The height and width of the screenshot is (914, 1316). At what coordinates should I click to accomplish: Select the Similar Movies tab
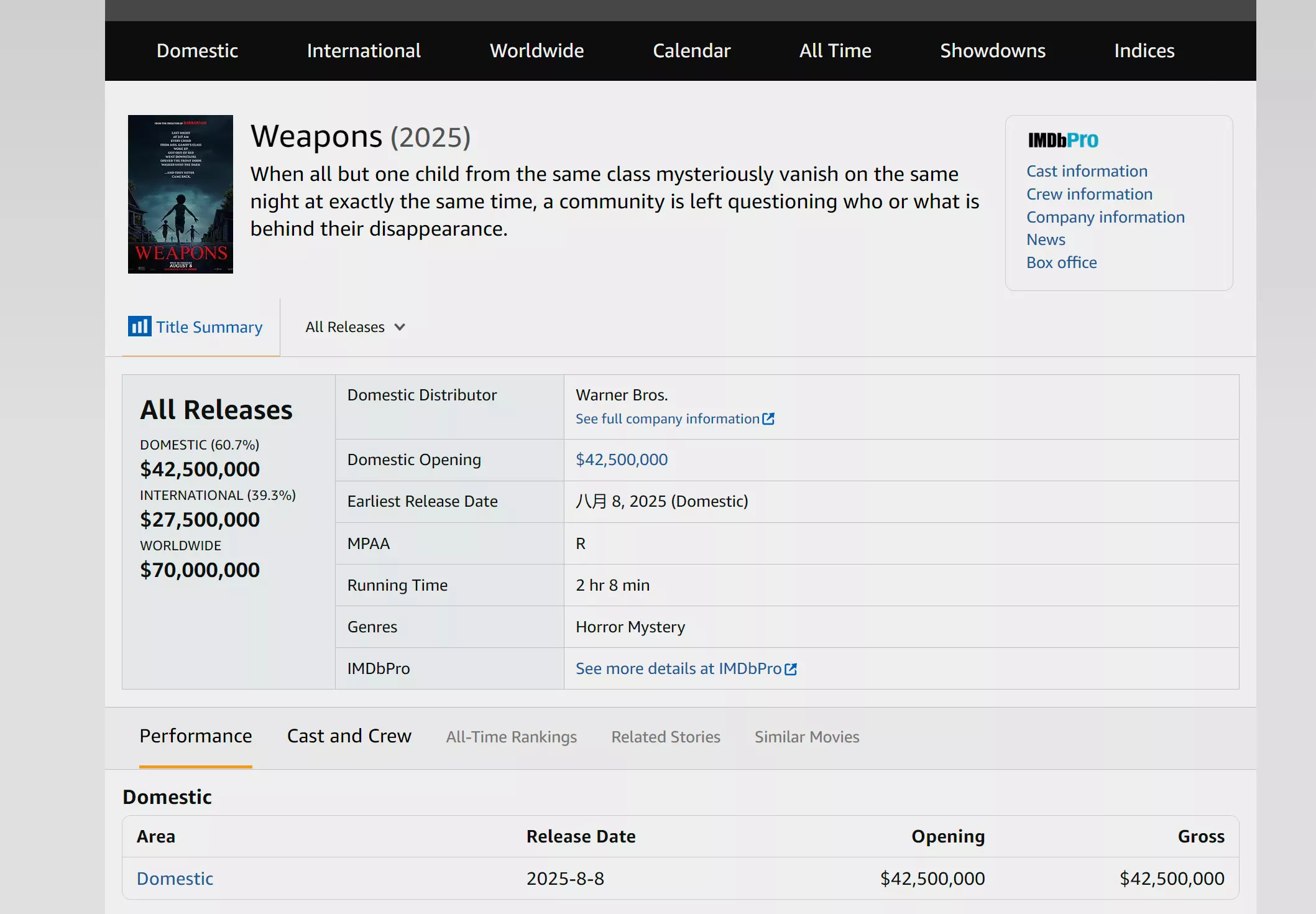tap(806, 737)
